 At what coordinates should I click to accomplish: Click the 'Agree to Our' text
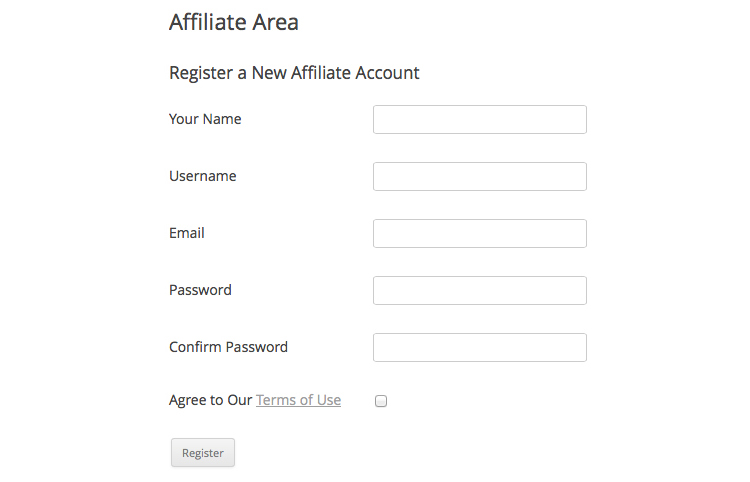210,400
